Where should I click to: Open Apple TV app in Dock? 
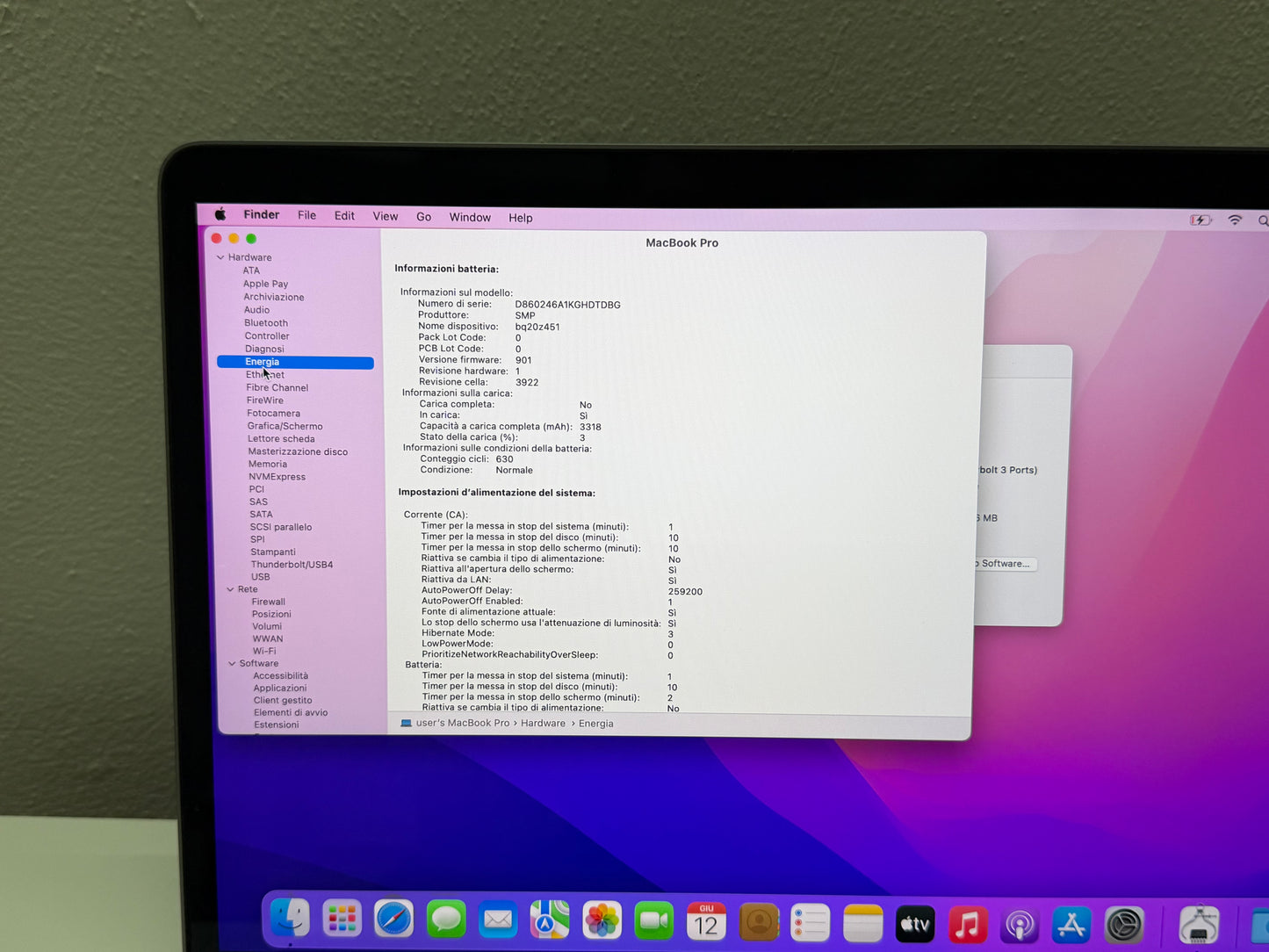pos(915,924)
